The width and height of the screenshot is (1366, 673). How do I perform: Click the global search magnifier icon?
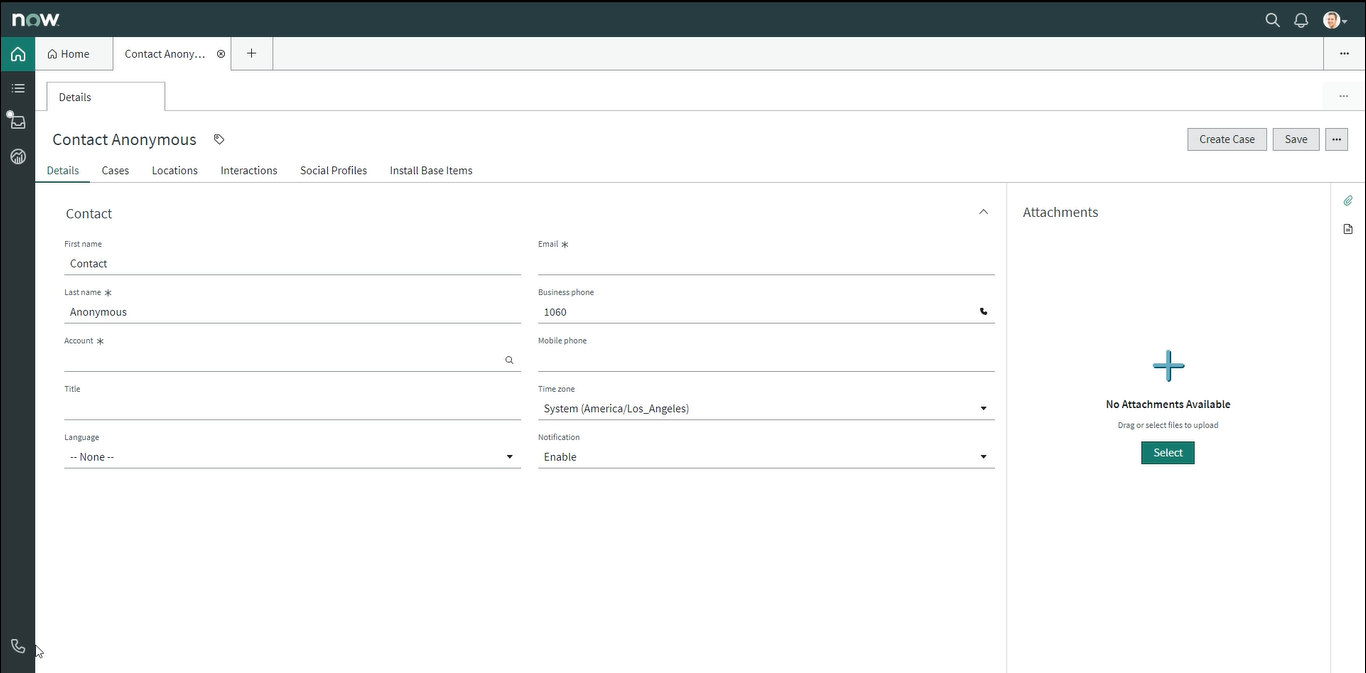pos(1272,20)
